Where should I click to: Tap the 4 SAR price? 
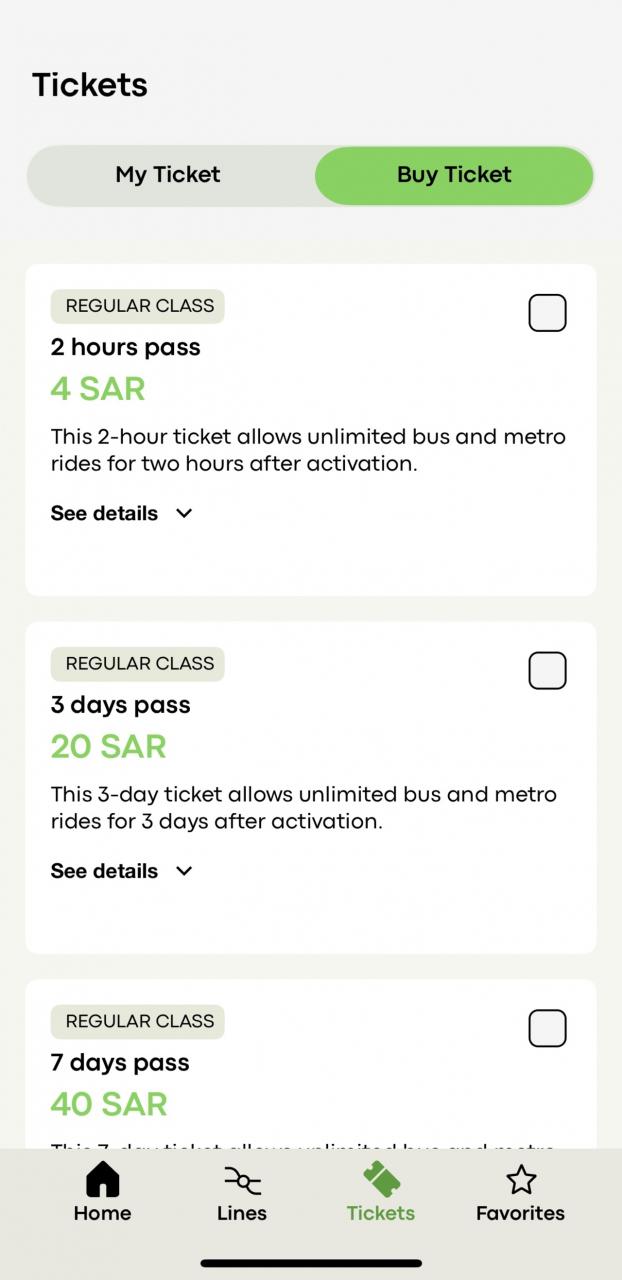[x=98, y=388]
